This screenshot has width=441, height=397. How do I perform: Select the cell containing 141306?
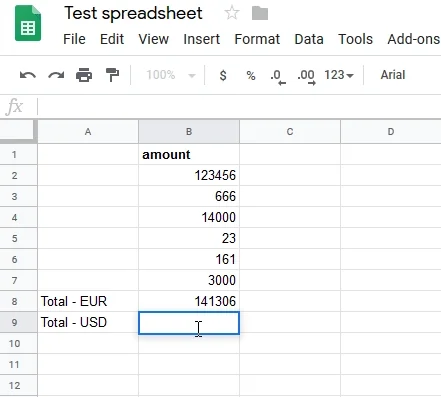(x=189, y=301)
